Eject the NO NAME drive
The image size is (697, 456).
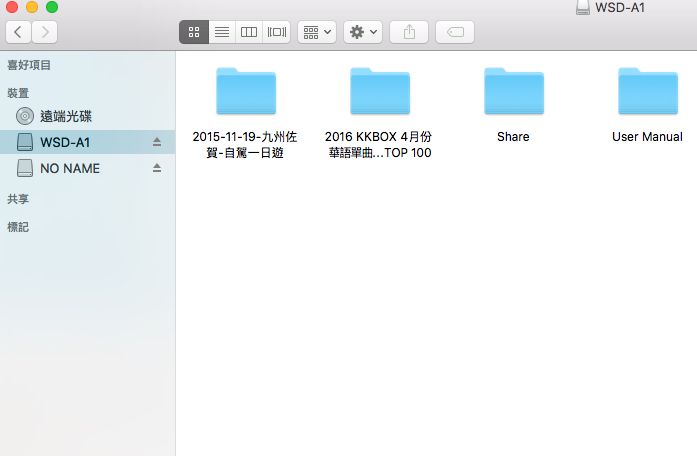(x=156, y=168)
